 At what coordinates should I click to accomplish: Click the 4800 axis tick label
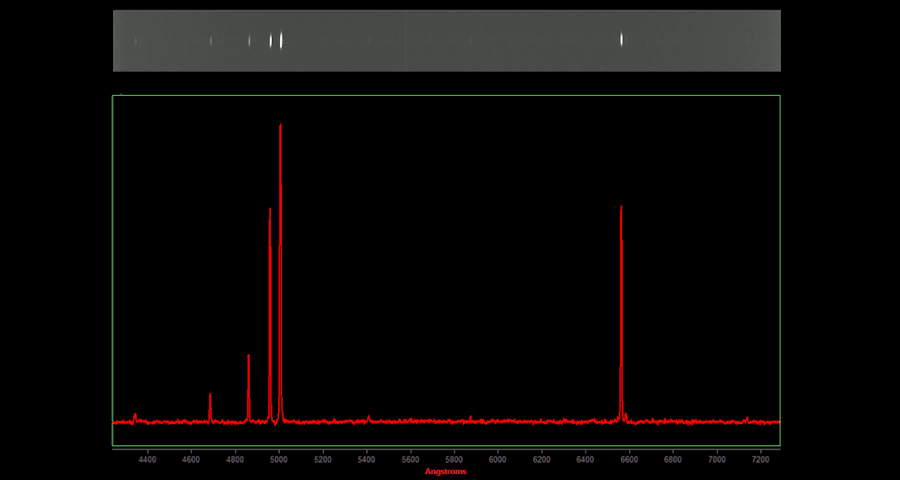pyautogui.click(x=235, y=459)
